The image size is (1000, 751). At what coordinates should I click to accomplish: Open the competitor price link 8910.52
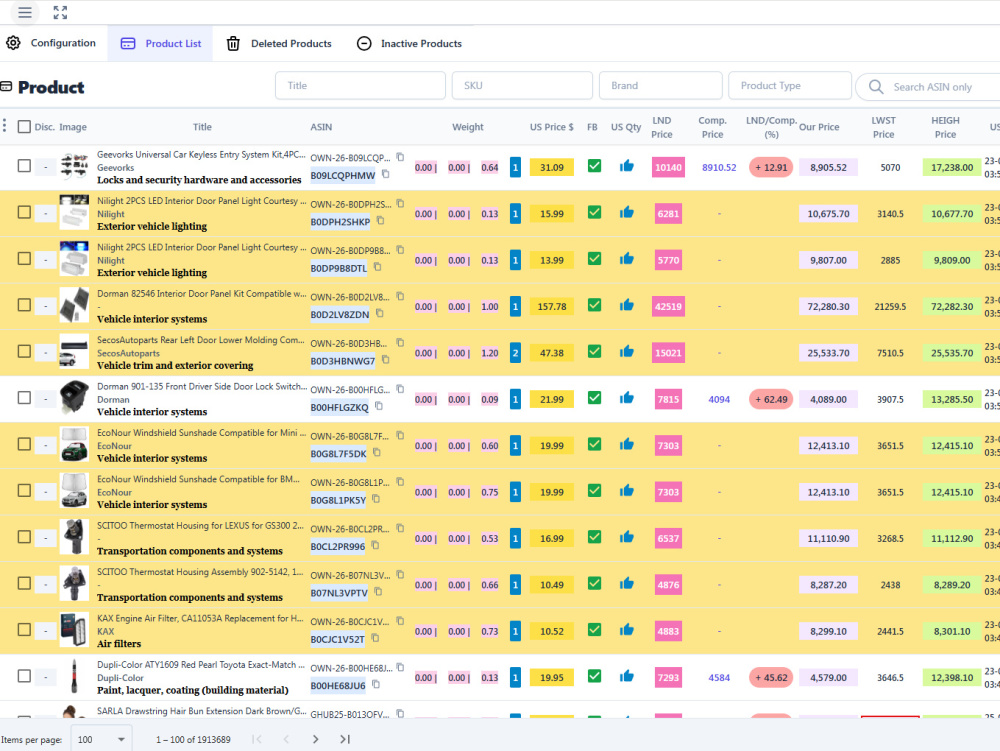719,168
